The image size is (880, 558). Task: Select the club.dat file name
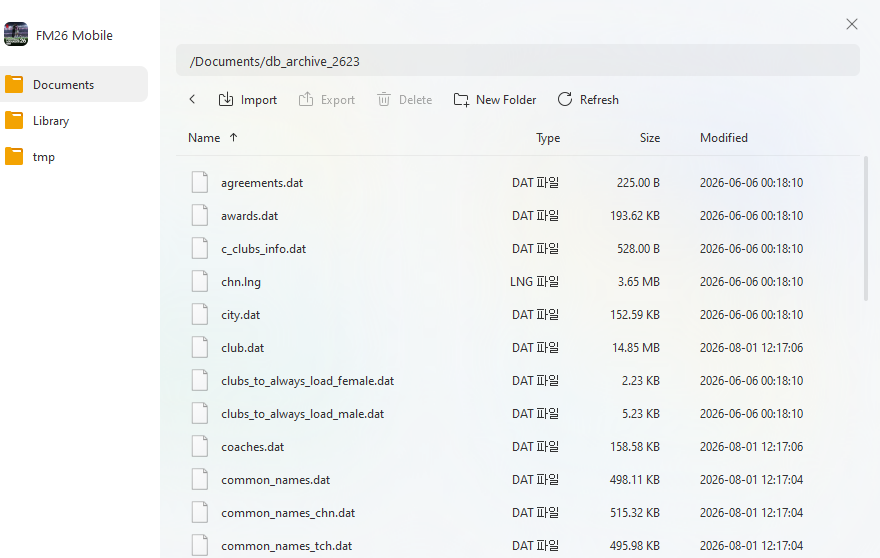pos(242,347)
